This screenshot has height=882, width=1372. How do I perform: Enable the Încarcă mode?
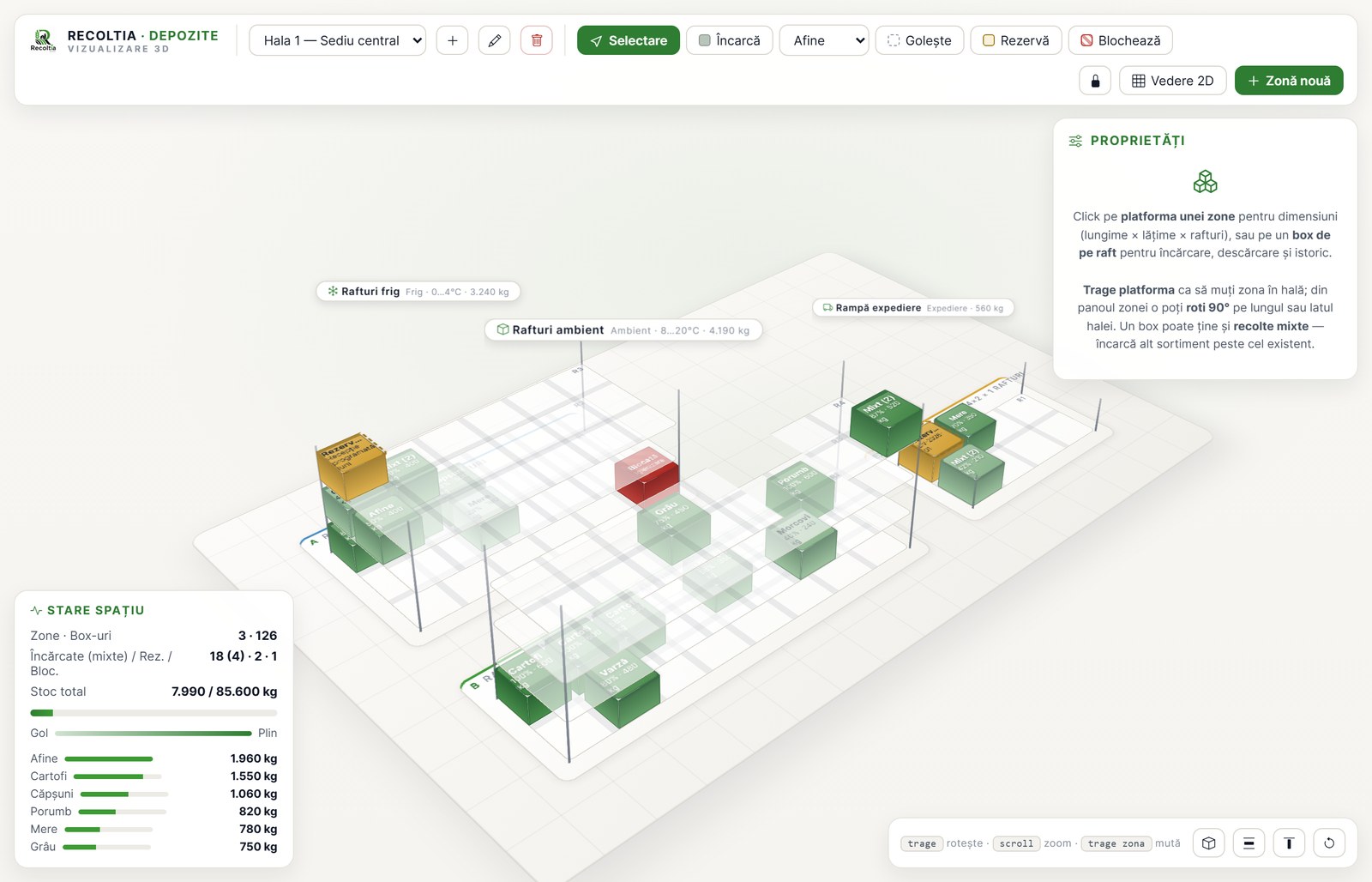click(730, 40)
